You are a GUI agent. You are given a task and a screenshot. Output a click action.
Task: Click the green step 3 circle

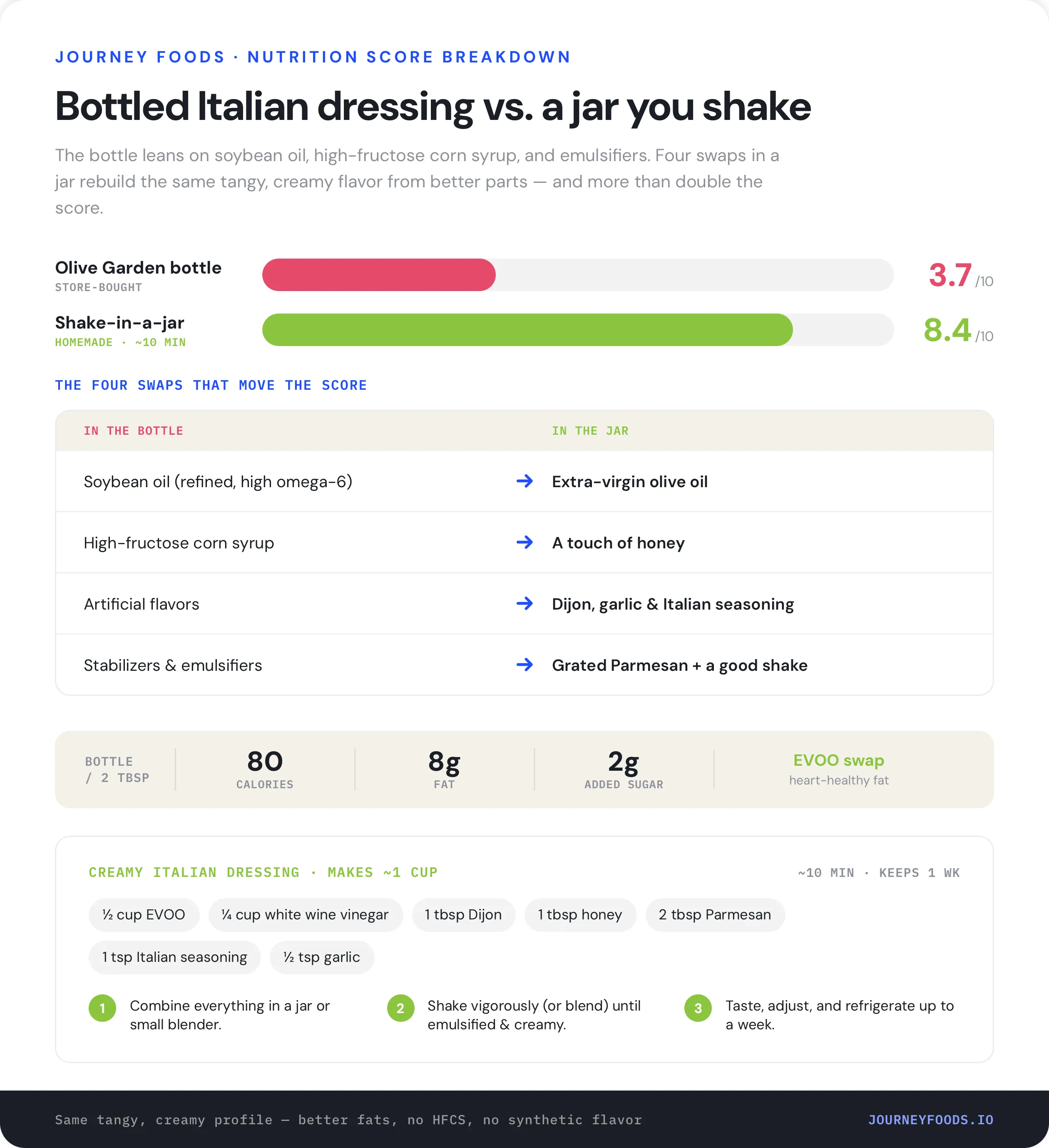tap(698, 1009)
